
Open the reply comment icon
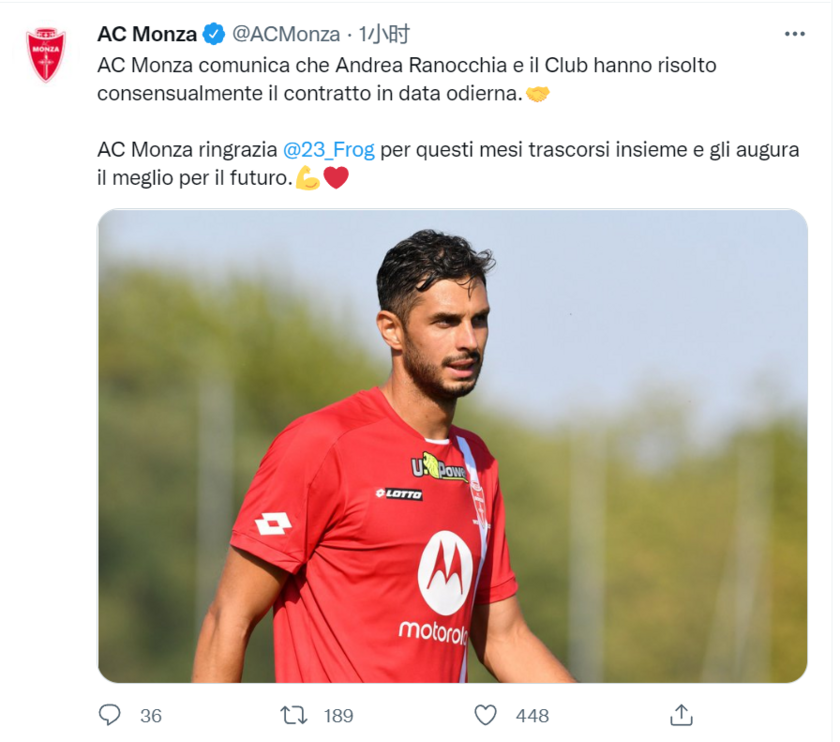(x=110, y=715)
